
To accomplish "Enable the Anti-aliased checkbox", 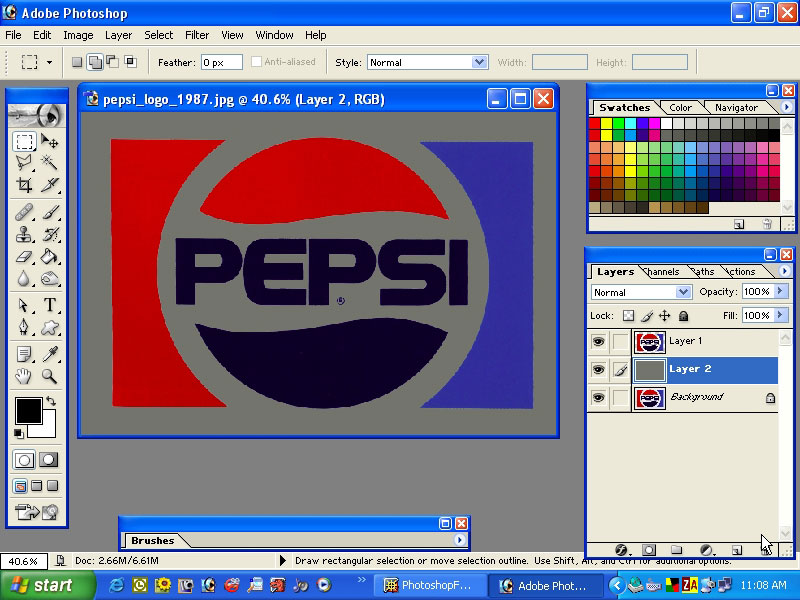I will [256, 61].
